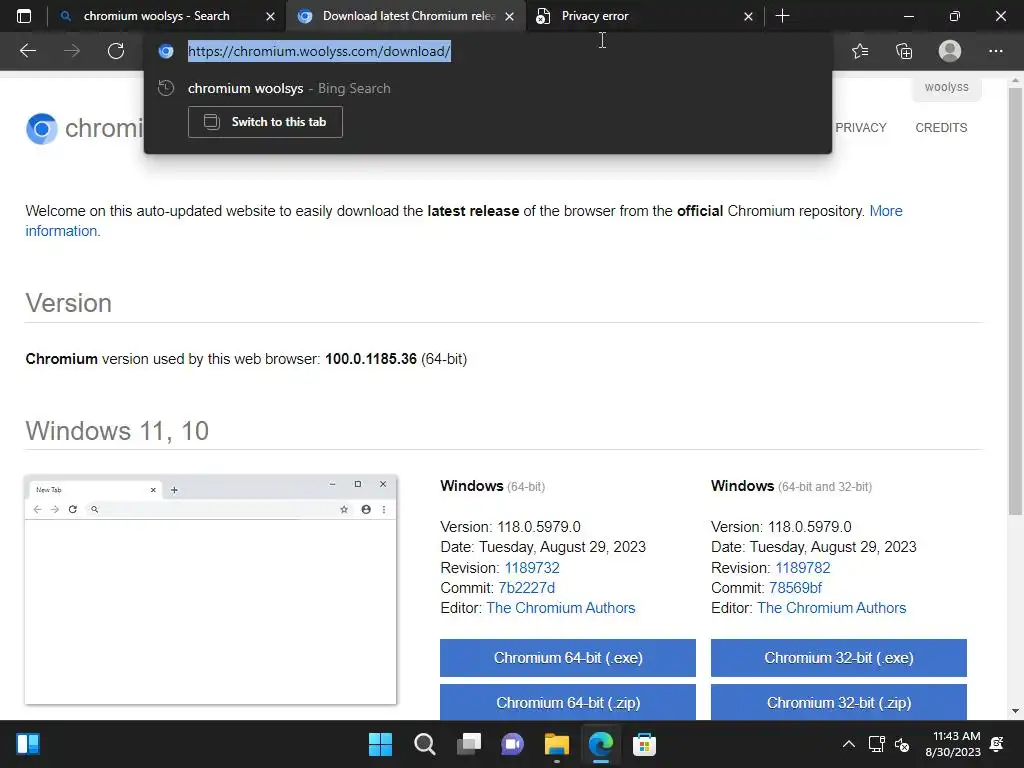Viewport: 1024px width, 768px height.
Task: Click the network status tray icon
Action: pyautogui.click(x=876, y=744)
